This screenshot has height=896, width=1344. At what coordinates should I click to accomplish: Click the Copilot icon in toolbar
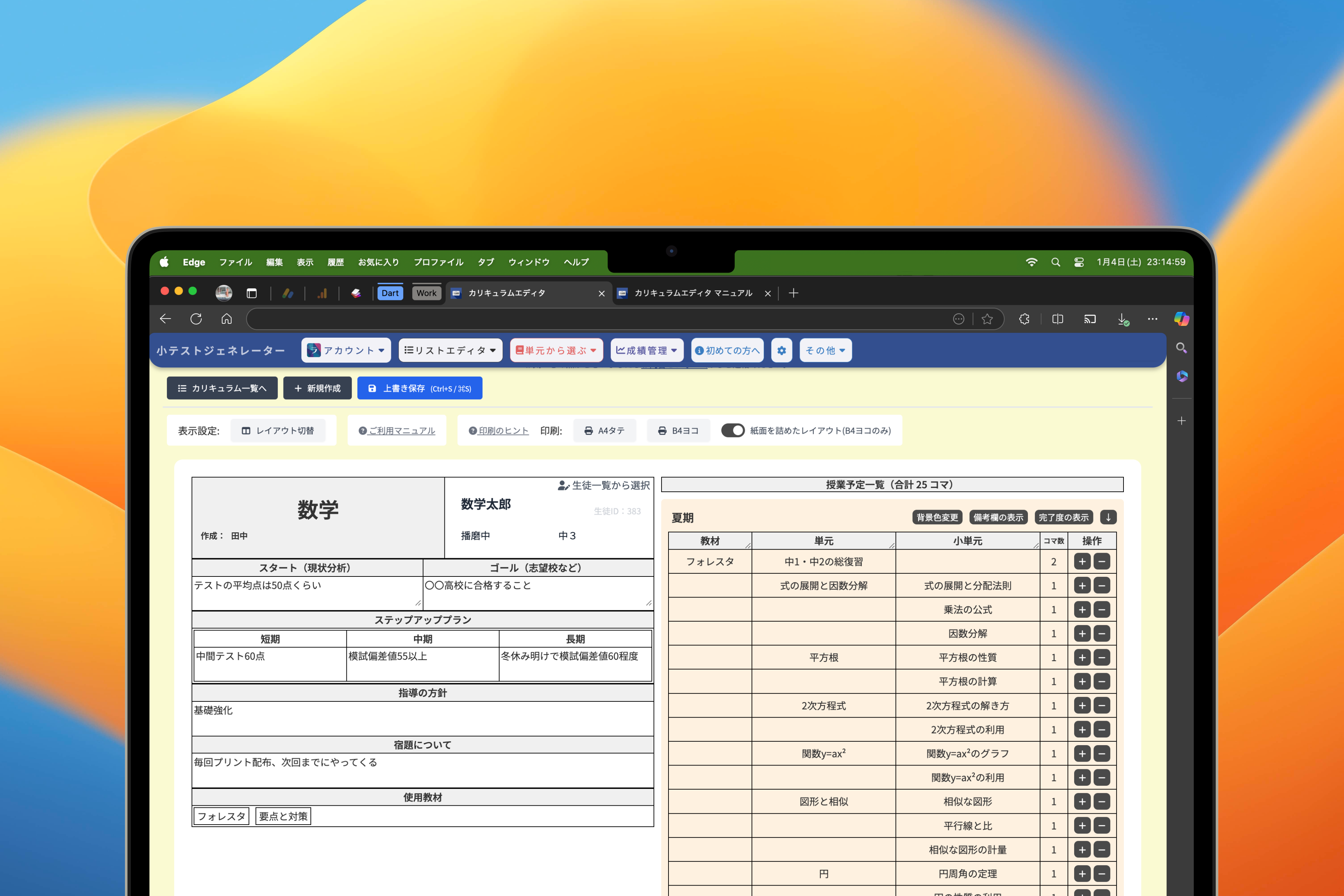click(1181, 319)
